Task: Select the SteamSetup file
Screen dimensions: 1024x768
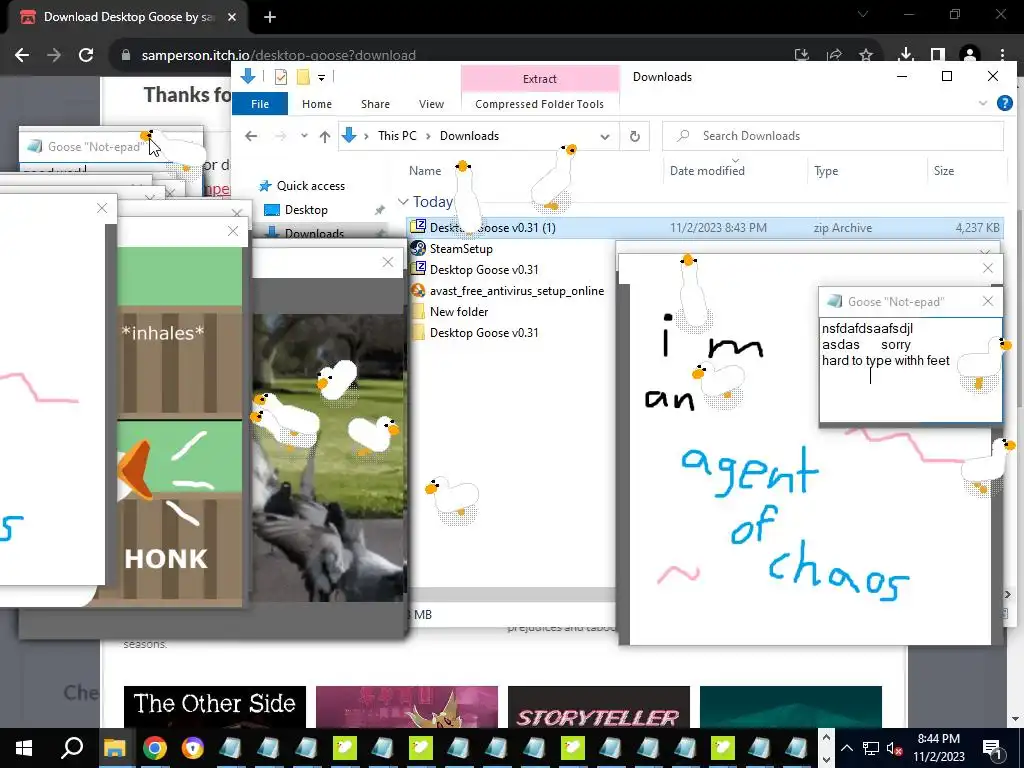Action: click(x=461, y=249)
